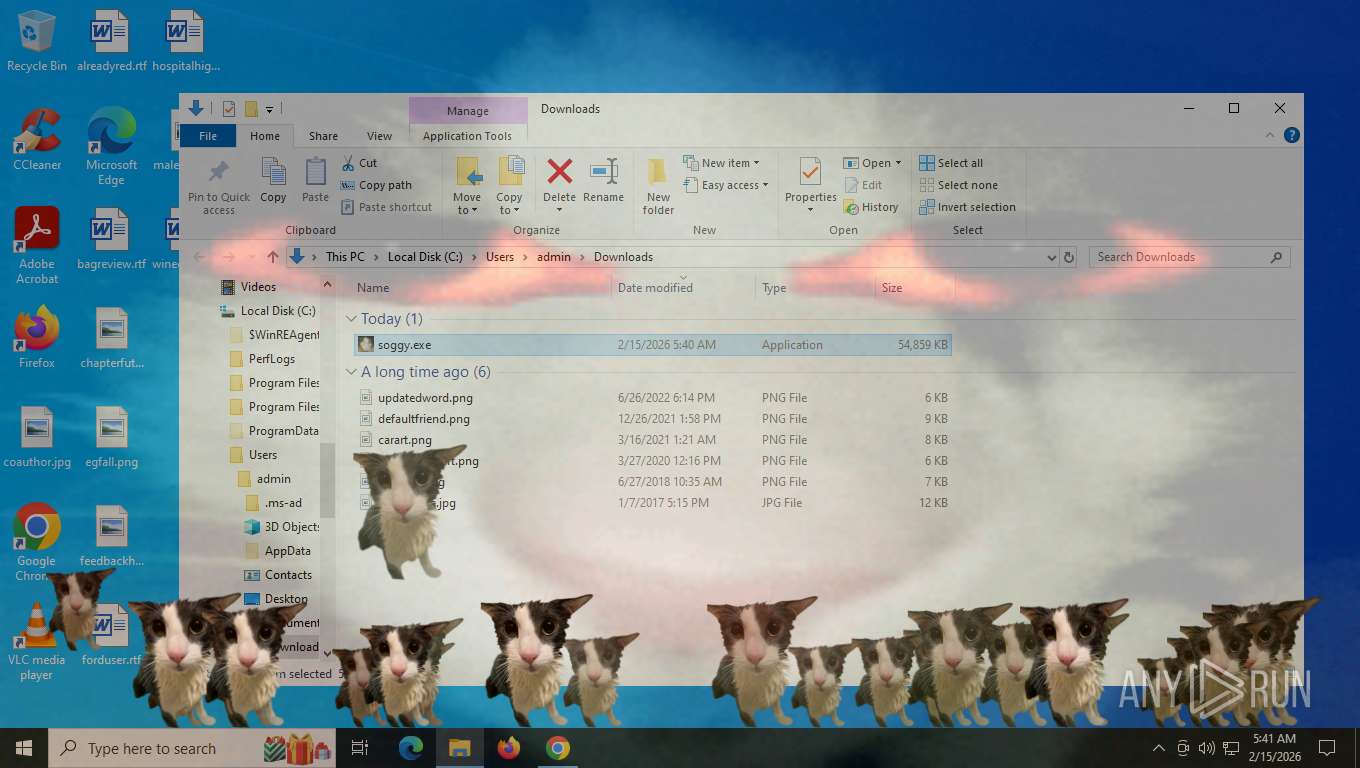Viewport: 1360px width, 768px height.
Task: Click Local Disk (C:) breadcrumb
Action: pos(425,257)
